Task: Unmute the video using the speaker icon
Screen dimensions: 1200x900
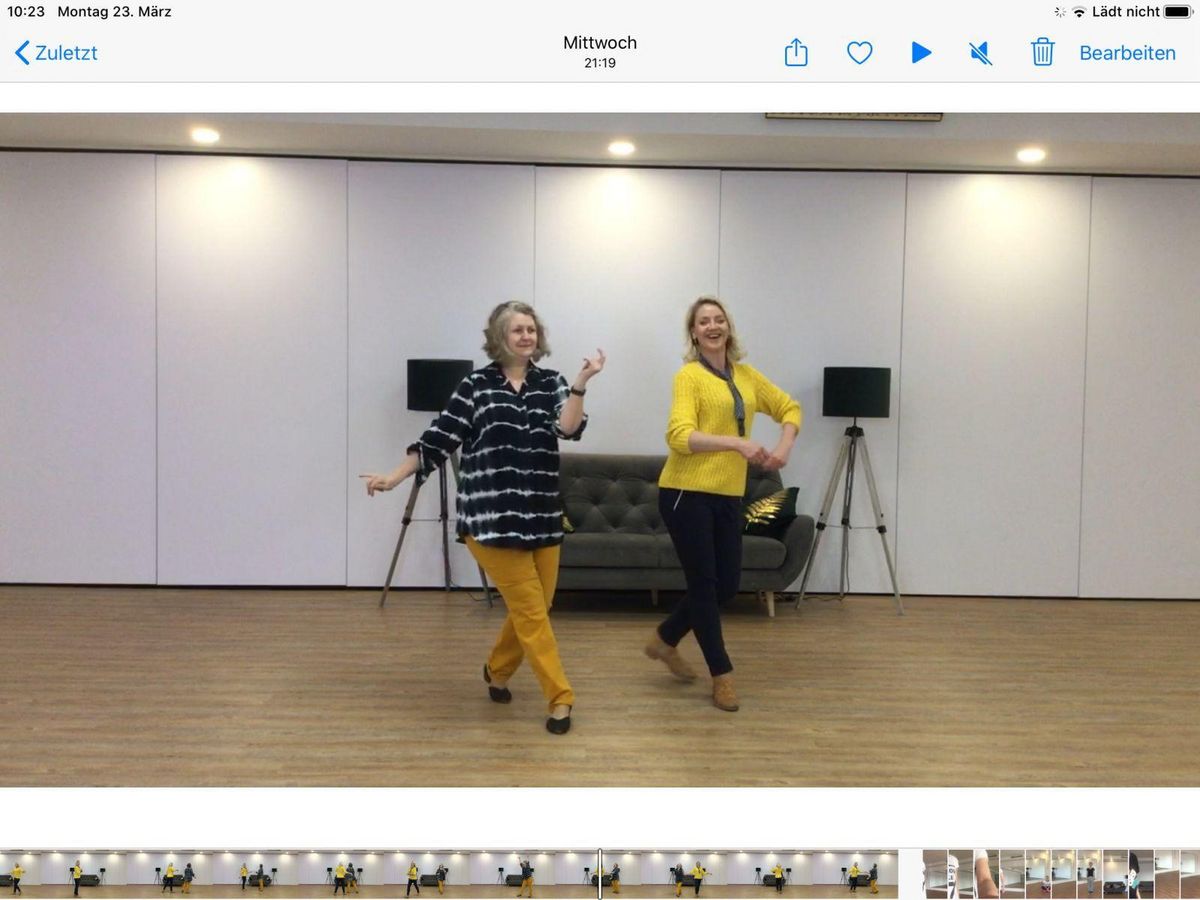Action: (x=981, y=52)
